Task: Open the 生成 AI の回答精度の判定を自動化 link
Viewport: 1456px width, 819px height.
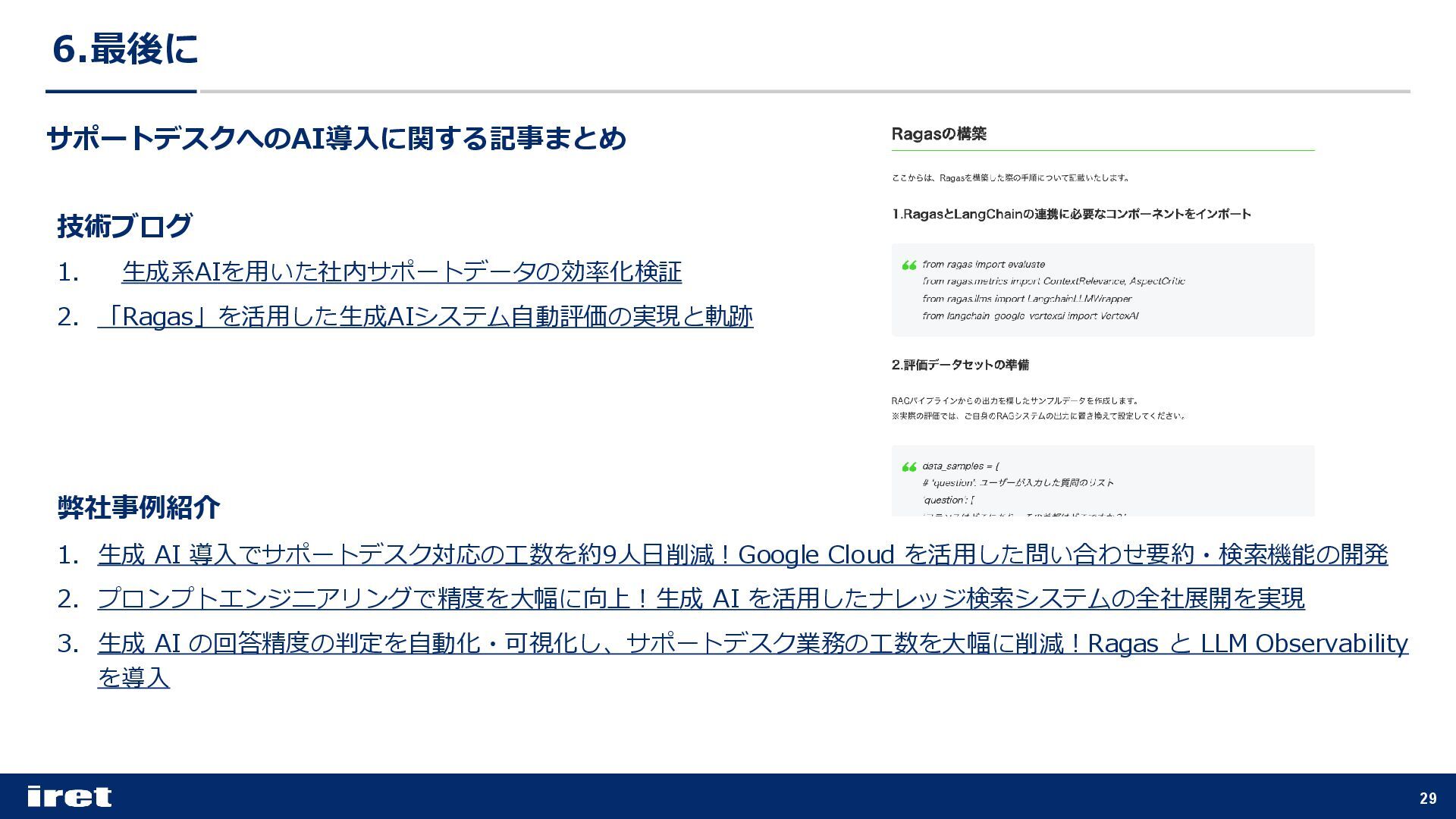Action: click(752, 643)
